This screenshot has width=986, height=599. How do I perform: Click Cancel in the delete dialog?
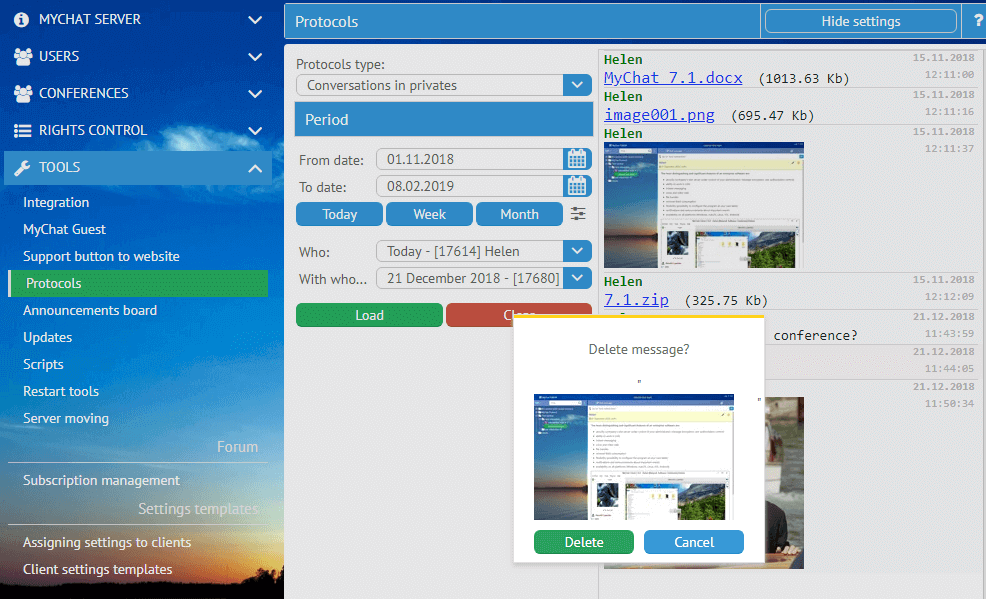point(694,542)
